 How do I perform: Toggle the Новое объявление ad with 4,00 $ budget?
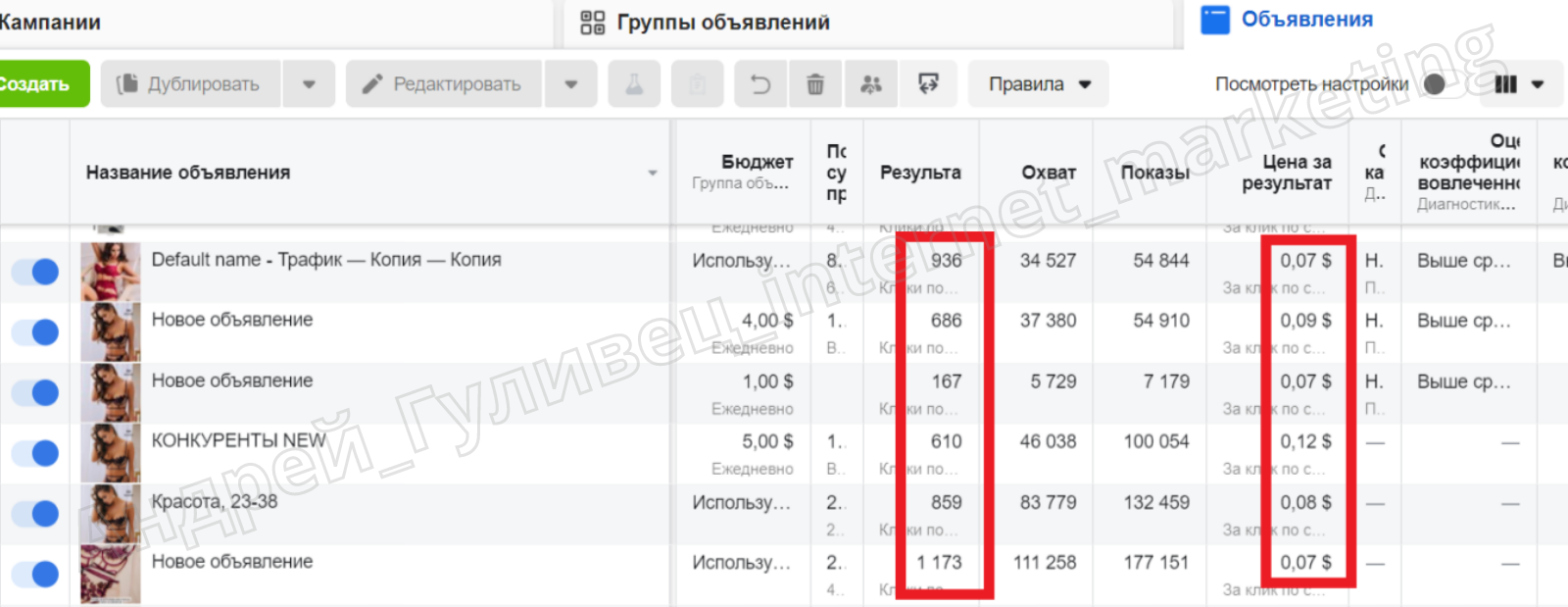[x=35, y=332]
